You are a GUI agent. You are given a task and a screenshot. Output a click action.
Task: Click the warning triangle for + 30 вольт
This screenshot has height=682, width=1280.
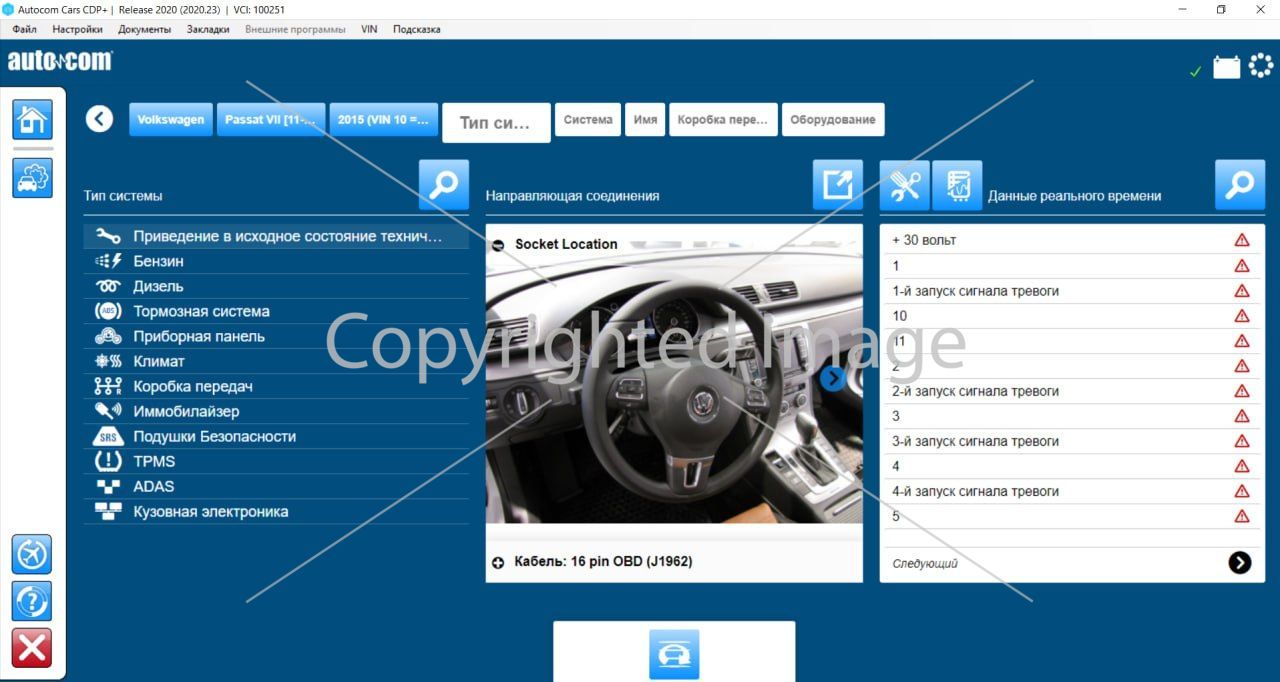coord(1242,240)
